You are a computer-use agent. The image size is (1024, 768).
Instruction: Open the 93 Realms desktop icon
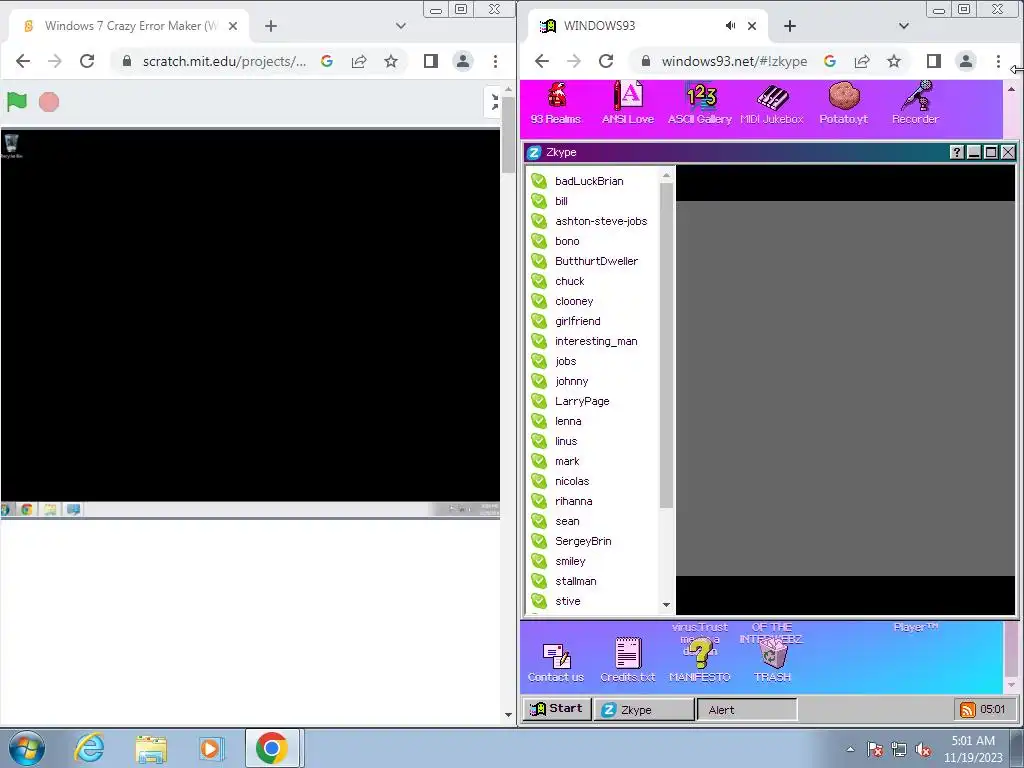tap(556, 103)
